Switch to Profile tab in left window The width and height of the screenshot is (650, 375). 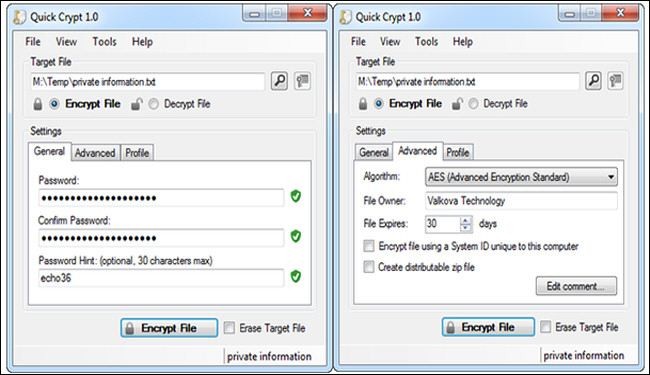[137, 153]
